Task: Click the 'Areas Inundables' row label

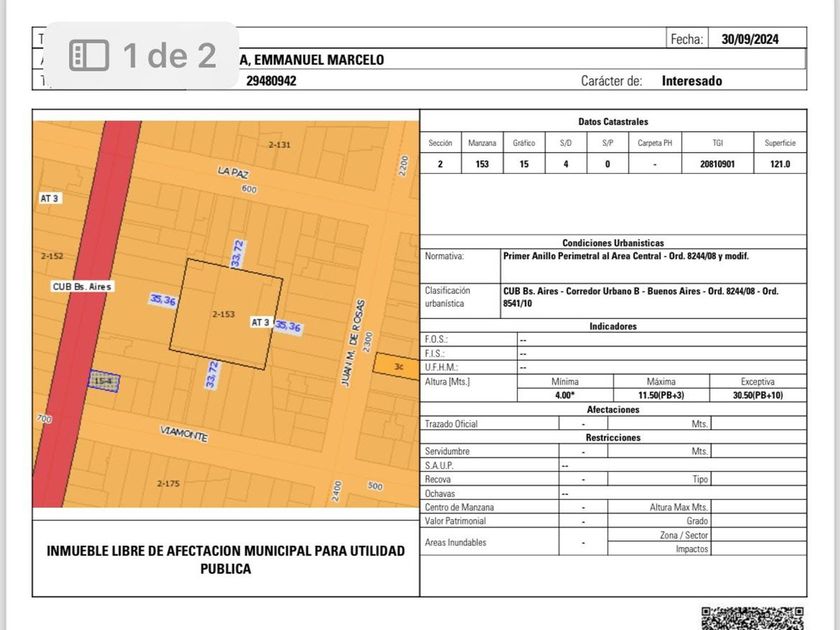Action: pyautogui.click(x=455, y=542)
